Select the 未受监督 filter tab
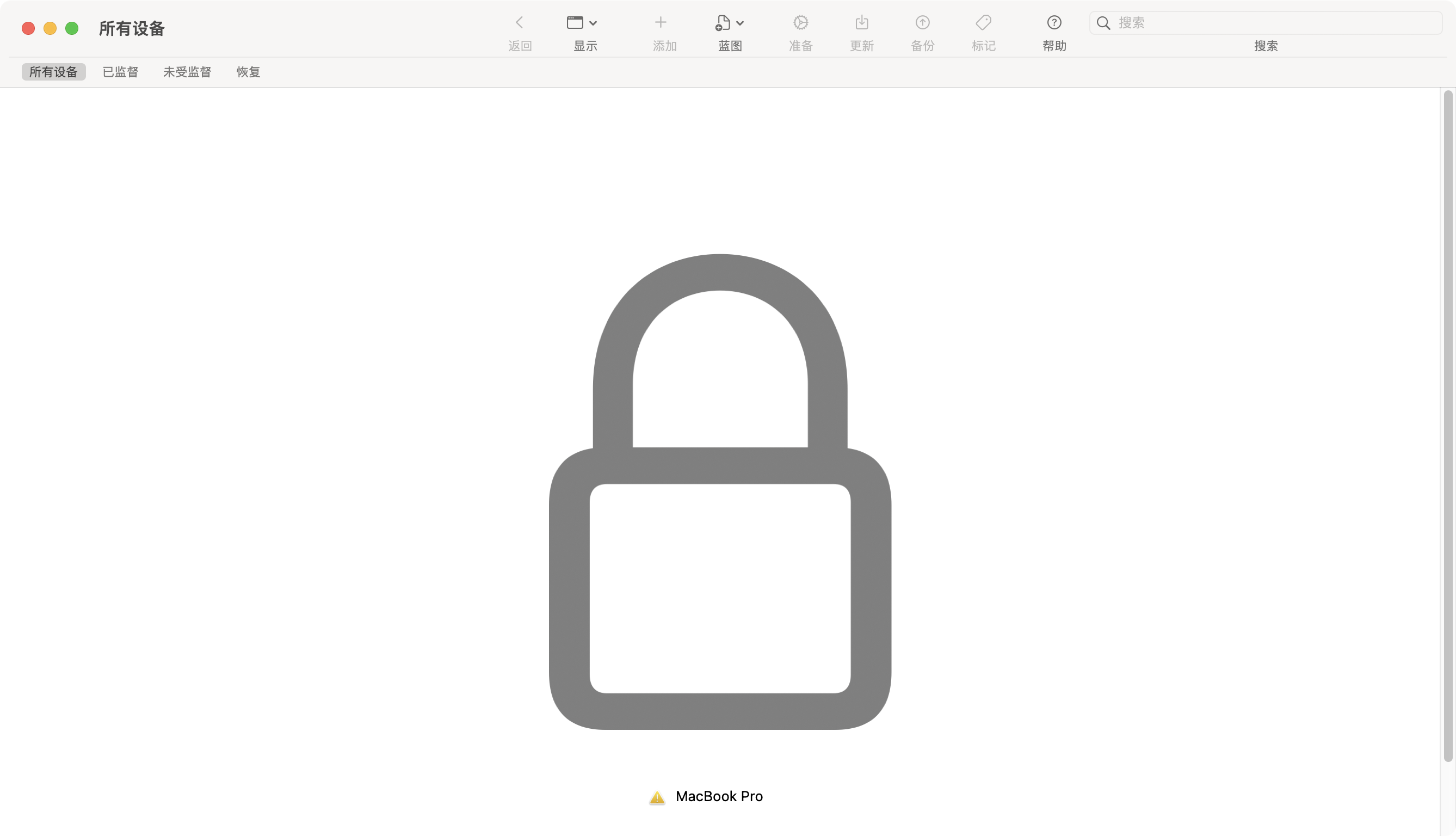Image resolution: width=1456 pixels, height=836 pixels. coord(186,71)
